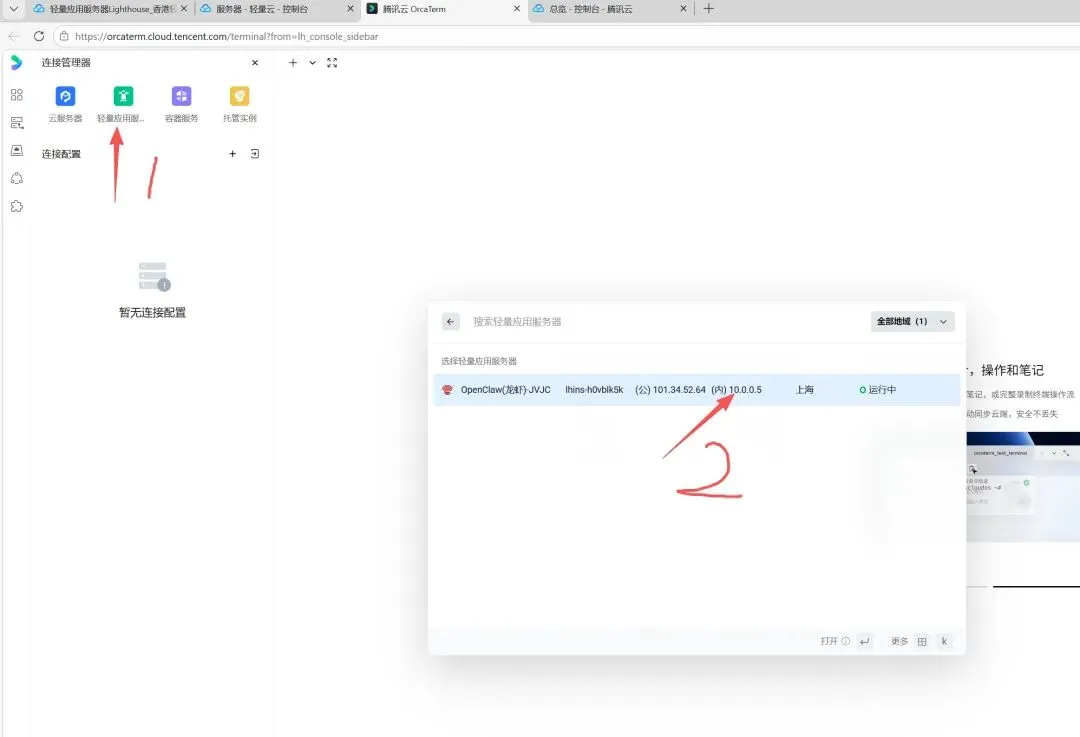Click the 上海 region cell
Screen dimensions: 1080x737
coord(804,390)
